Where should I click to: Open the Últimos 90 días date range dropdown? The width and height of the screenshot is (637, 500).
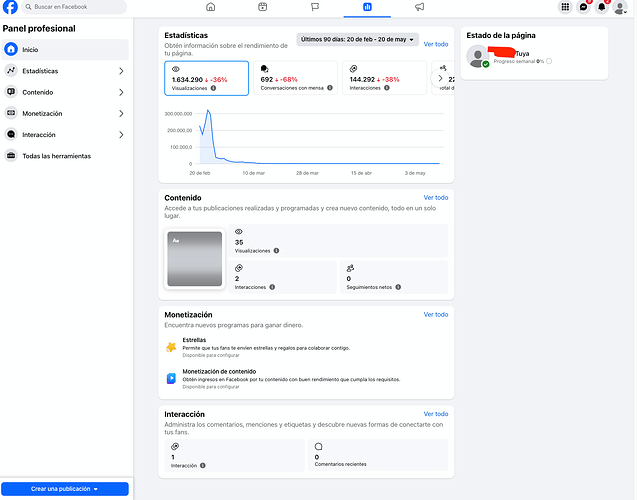tap(358, 39)
